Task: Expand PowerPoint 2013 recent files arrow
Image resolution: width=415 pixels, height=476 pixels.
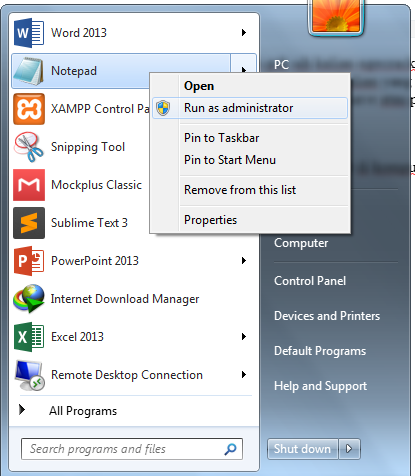Action: tap(244, 261)
